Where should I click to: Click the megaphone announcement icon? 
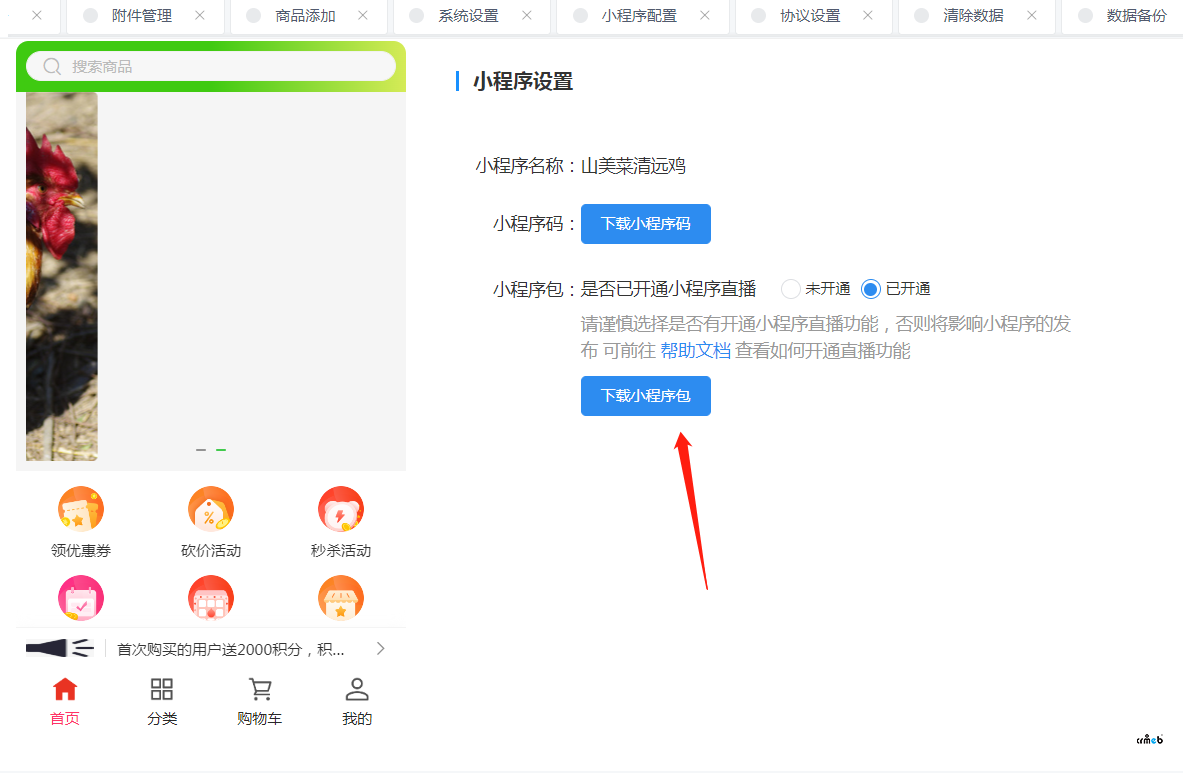click(x=58, y=647)
